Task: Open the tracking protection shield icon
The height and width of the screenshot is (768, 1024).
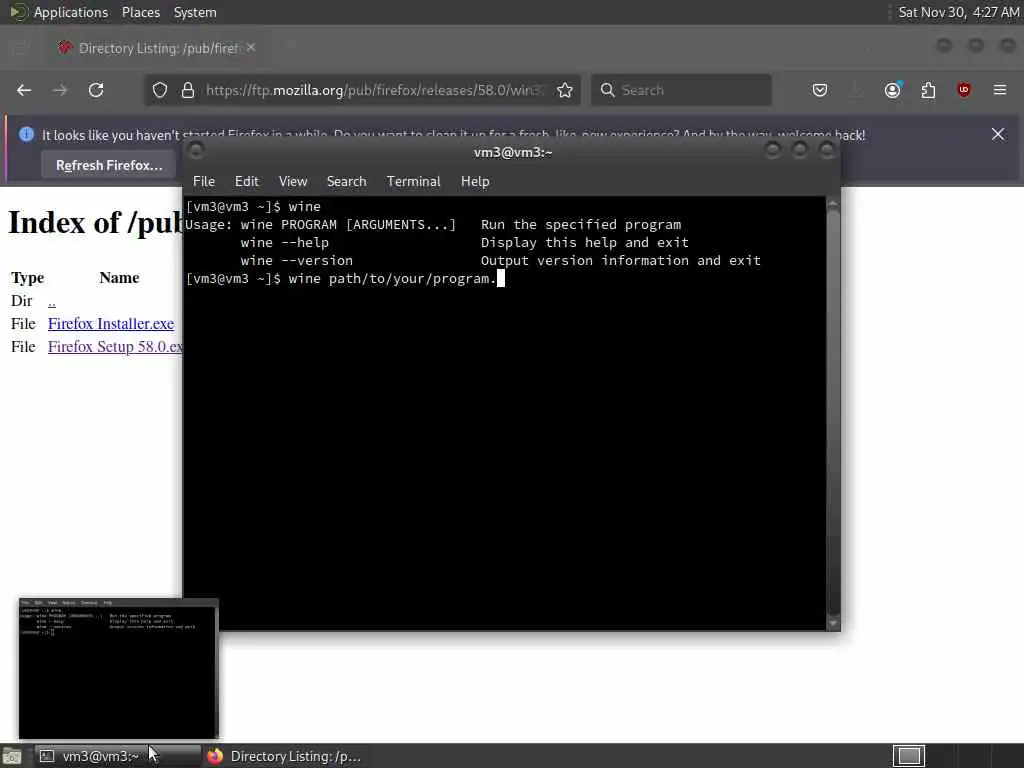Action: [160, 90]
